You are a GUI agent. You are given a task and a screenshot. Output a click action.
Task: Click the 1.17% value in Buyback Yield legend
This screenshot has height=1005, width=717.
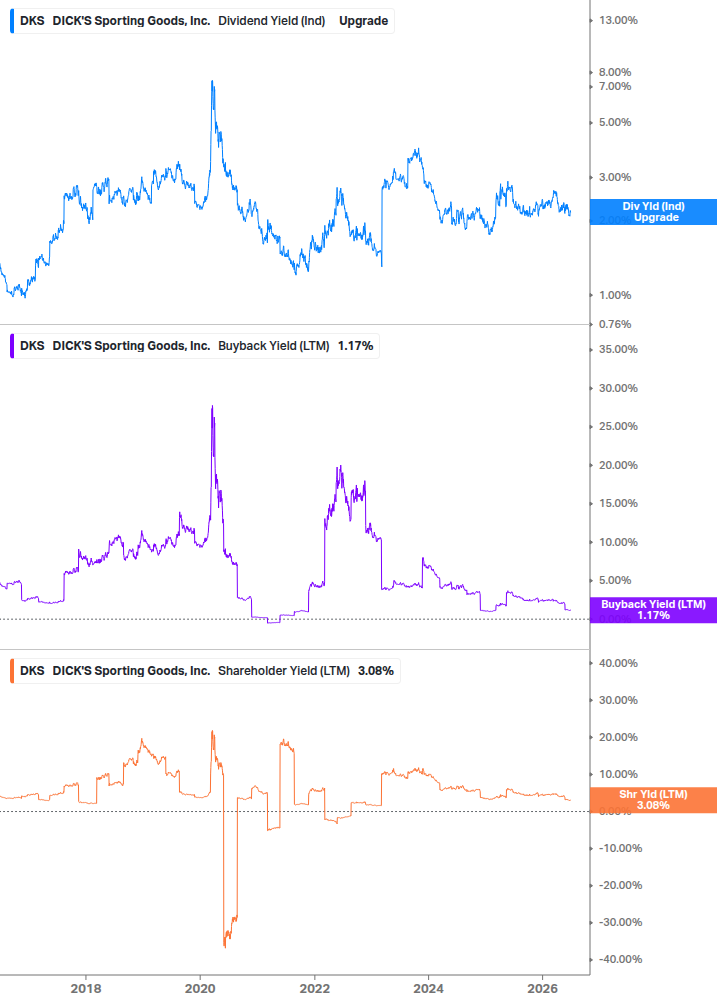point(356,346)
